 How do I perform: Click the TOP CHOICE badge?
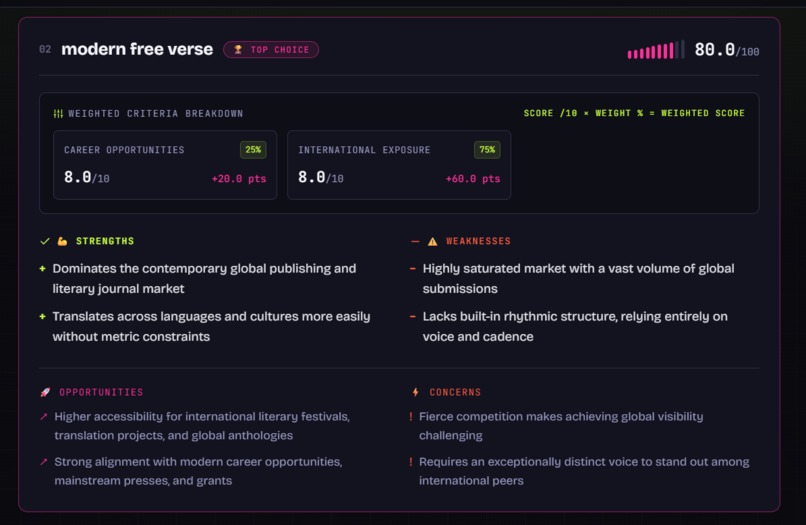(271, 49)
